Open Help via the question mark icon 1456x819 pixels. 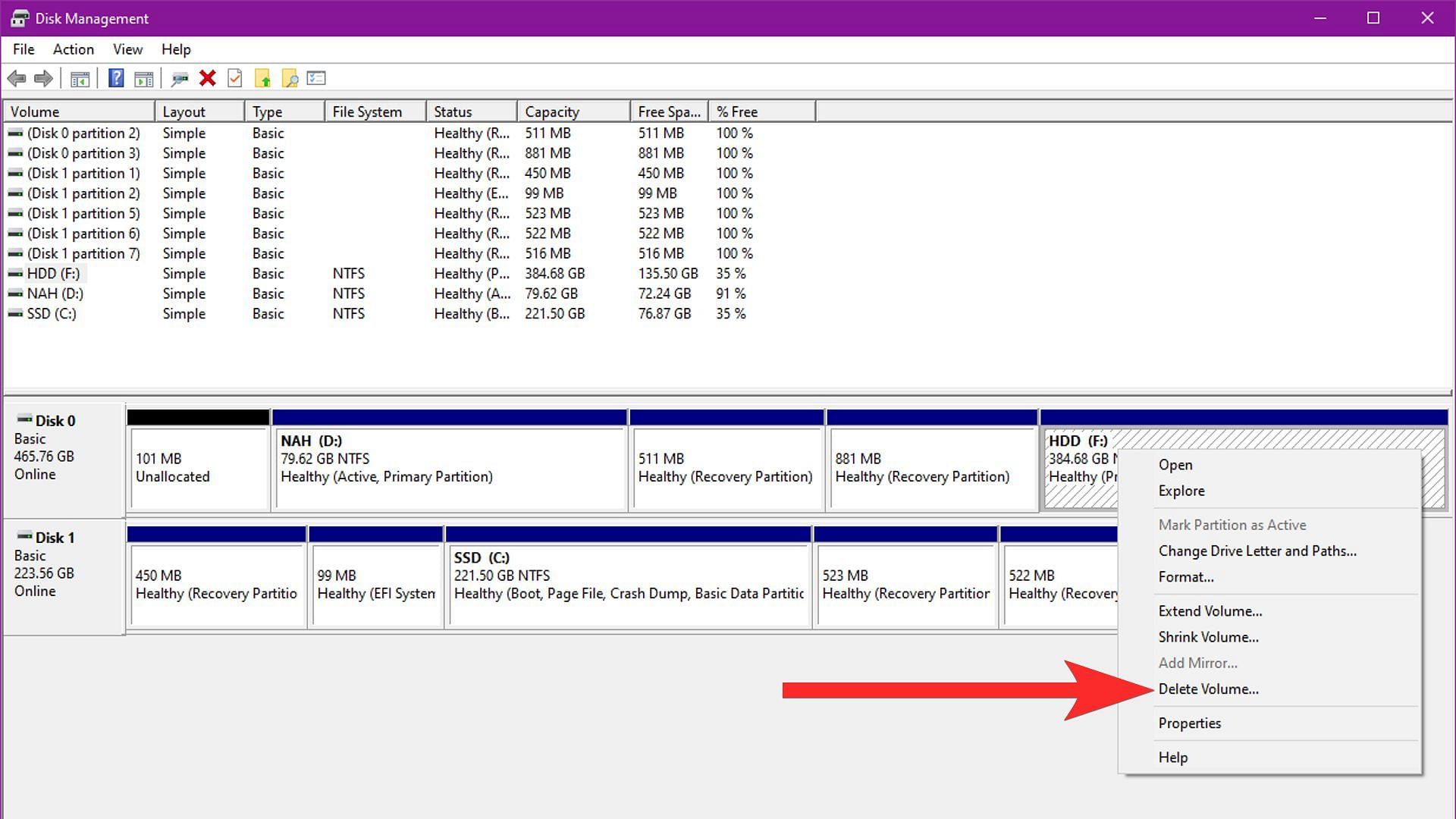click(116, 78)
